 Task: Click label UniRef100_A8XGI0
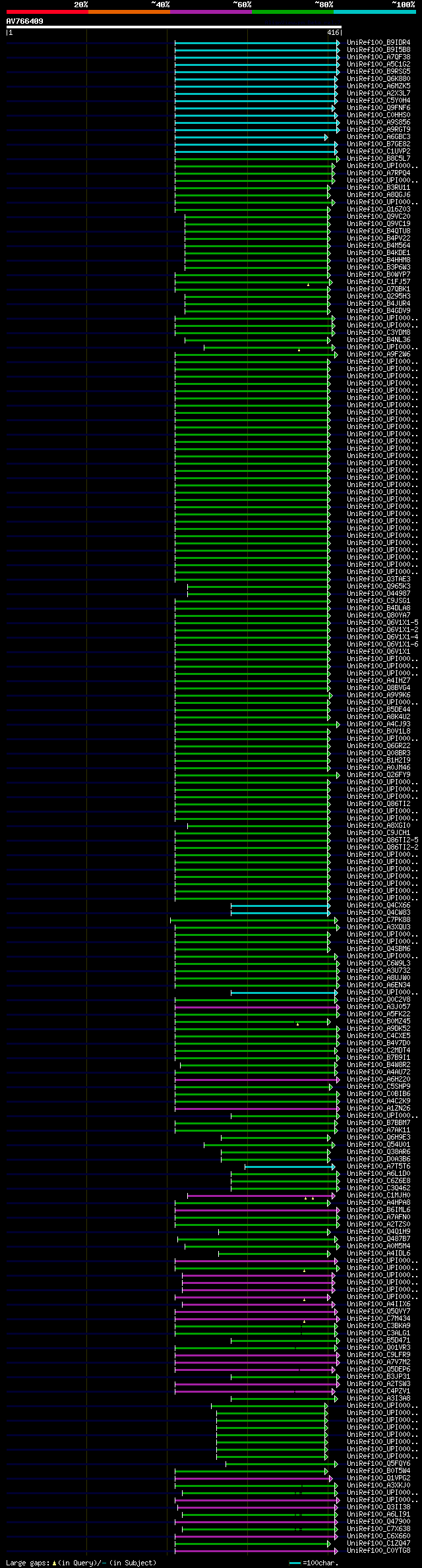(x=378, y=826)
